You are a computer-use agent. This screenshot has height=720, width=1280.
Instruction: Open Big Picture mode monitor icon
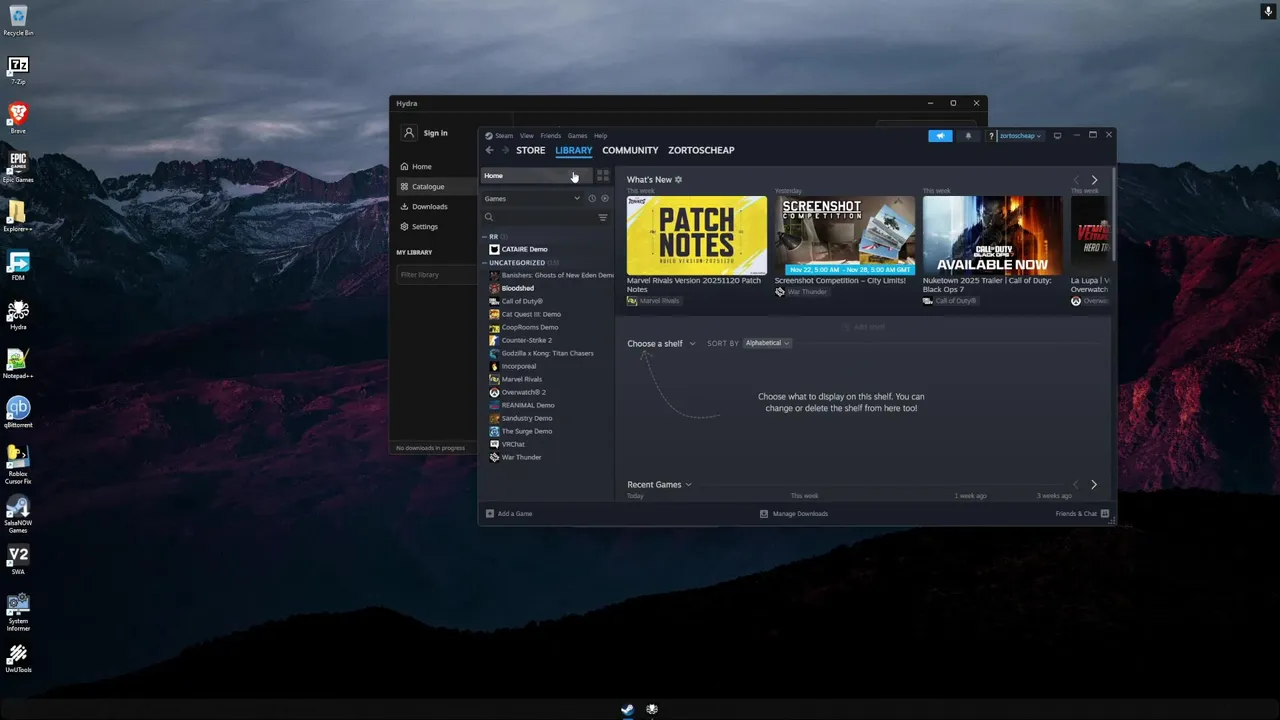pyautogui.click(x=1057, y=136)
